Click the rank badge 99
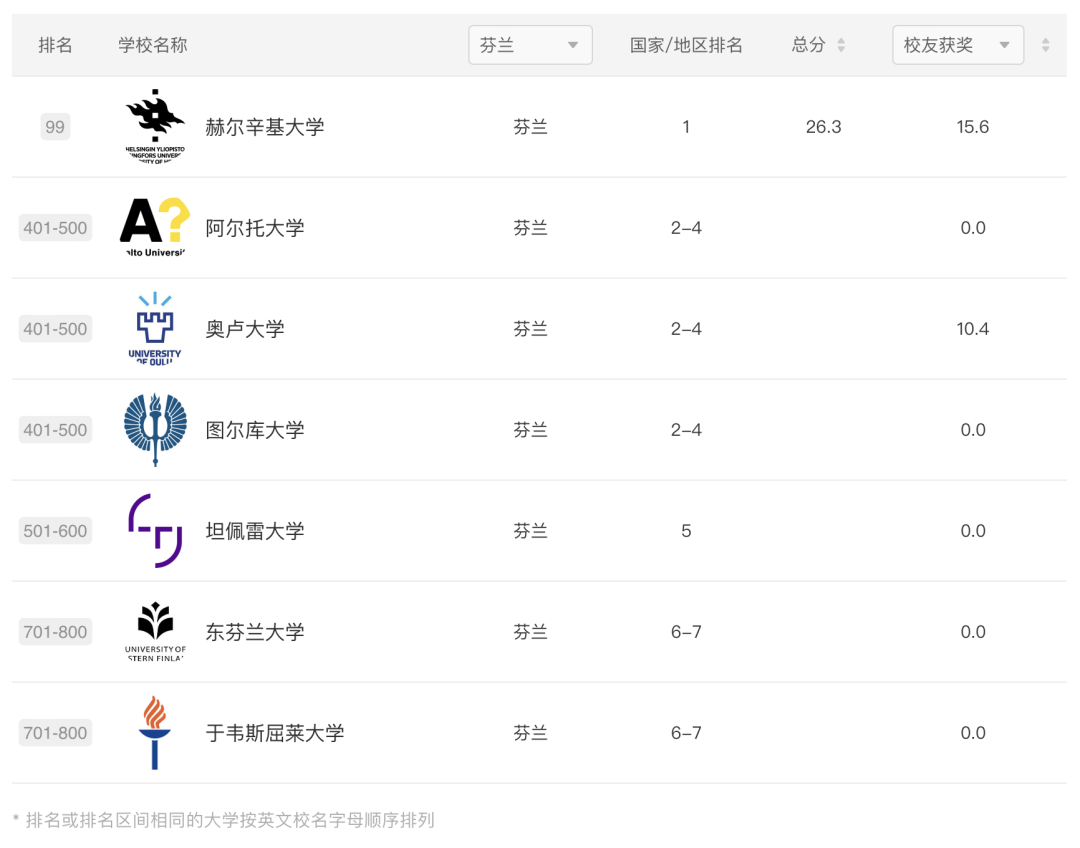This screenshot has height=848, width=1080. click(x=55, y=127)
